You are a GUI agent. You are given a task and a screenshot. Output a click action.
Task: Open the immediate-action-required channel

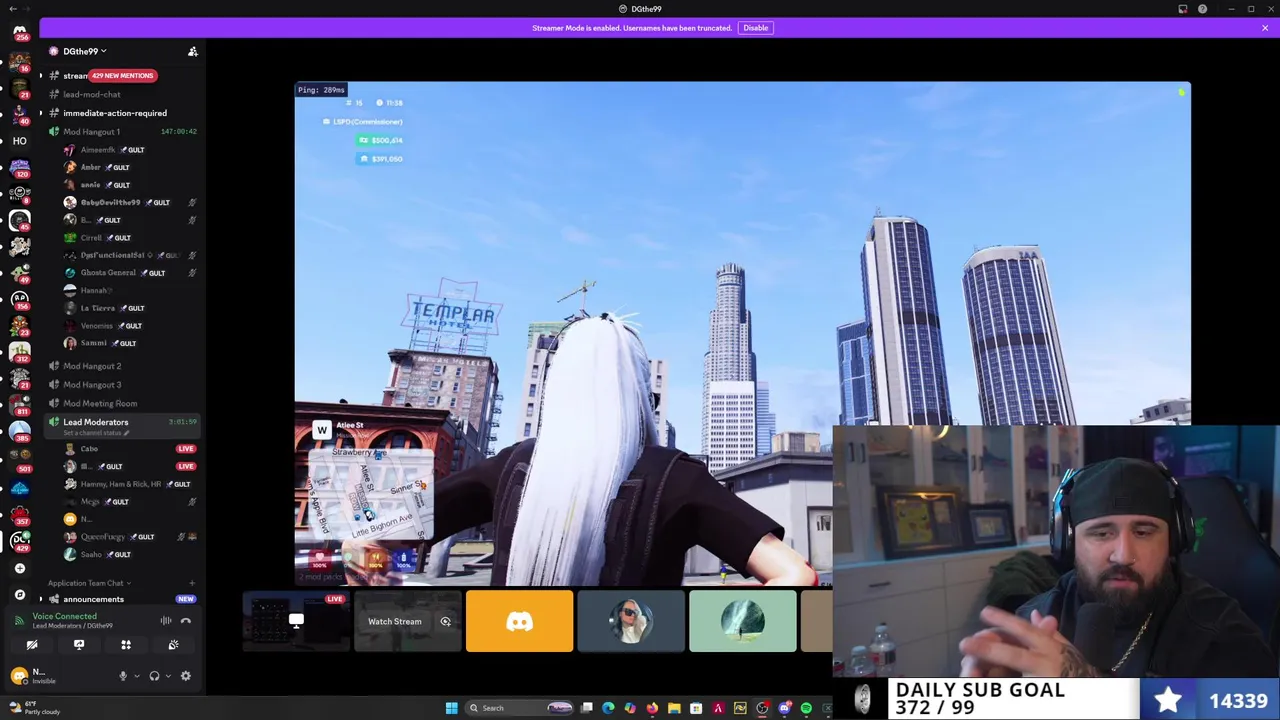pyautogui.click(x=115, y=113)
